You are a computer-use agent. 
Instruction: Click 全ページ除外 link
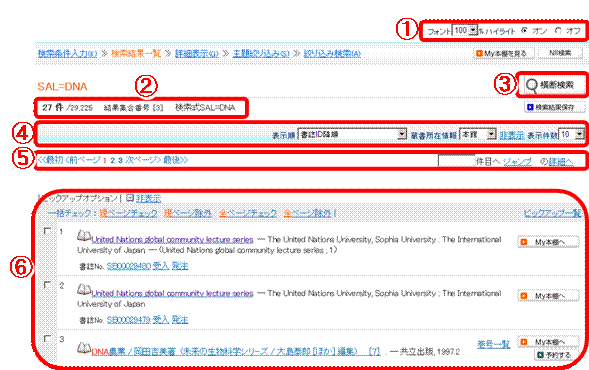click(x=308, y=213)
